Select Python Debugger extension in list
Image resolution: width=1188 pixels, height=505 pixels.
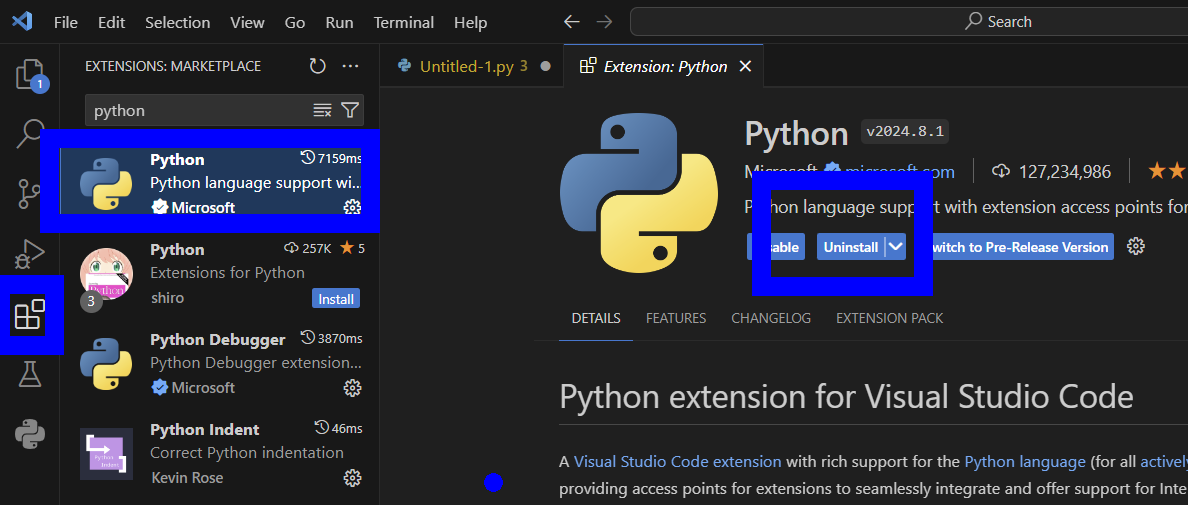pos(220,363)
